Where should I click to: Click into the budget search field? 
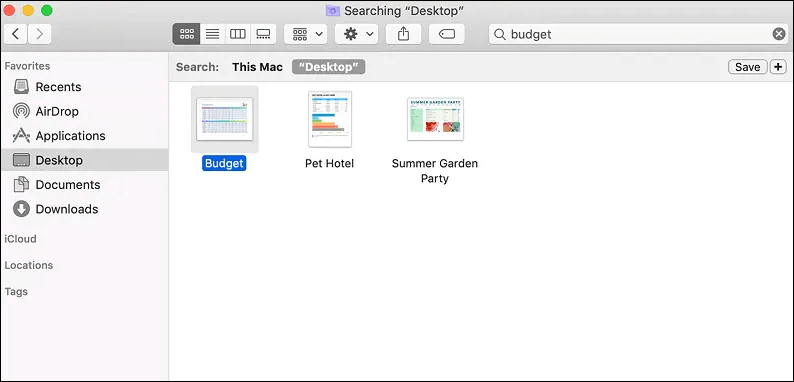(638, 34)
